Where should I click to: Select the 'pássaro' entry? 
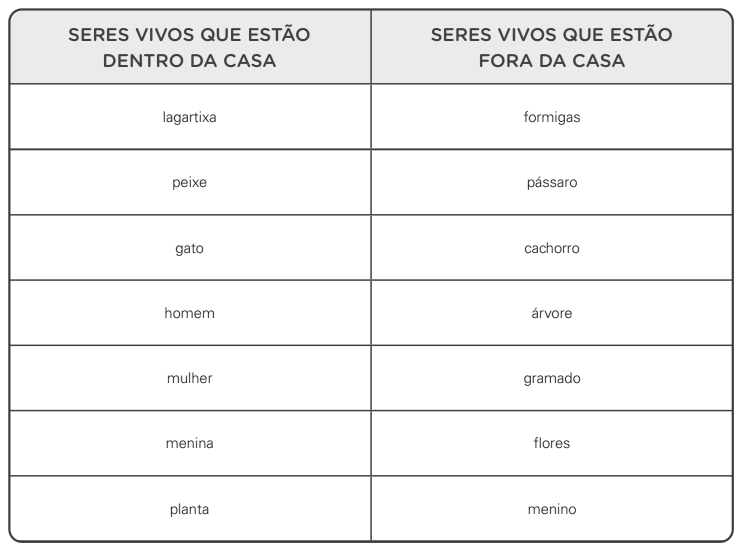click(551, 183)
